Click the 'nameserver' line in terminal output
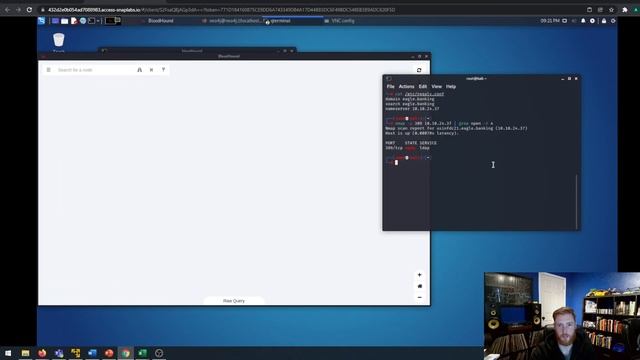This screenshot has width=640, height=360. point(412,109)
